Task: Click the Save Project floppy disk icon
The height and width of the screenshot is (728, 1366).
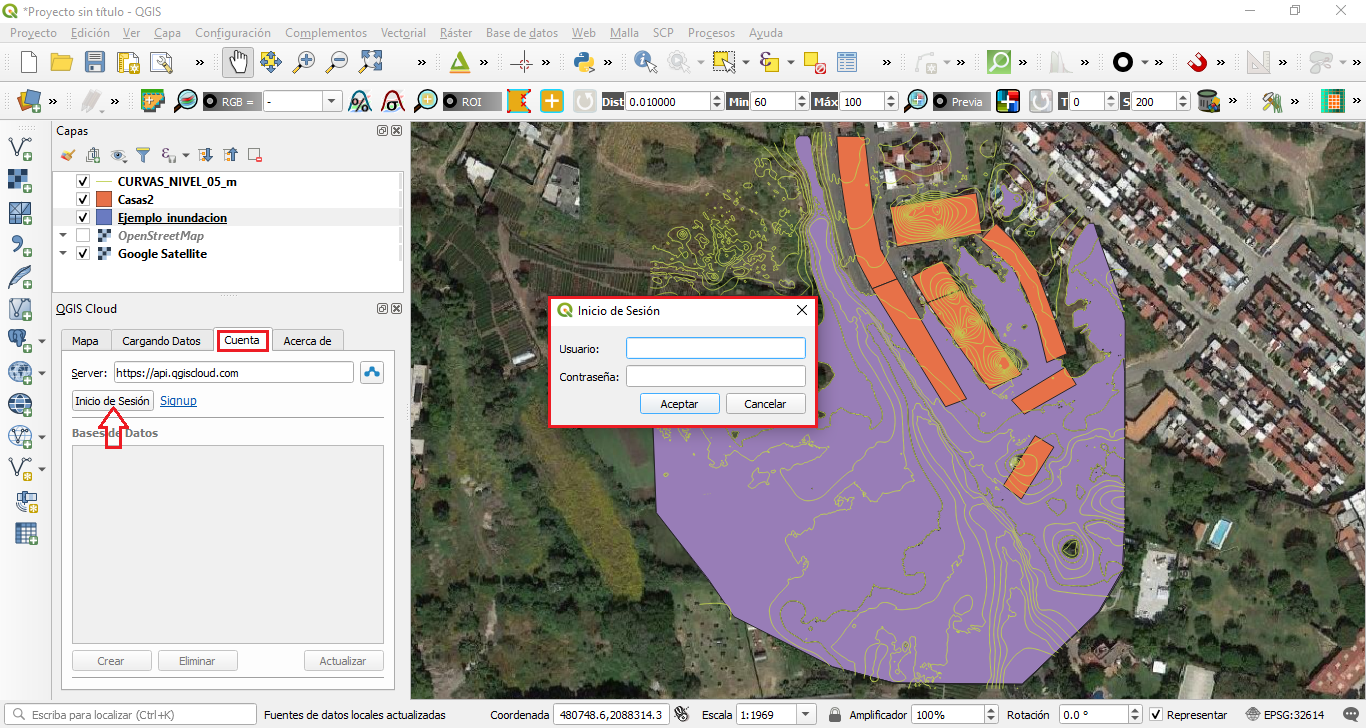Action: (95, 62)
